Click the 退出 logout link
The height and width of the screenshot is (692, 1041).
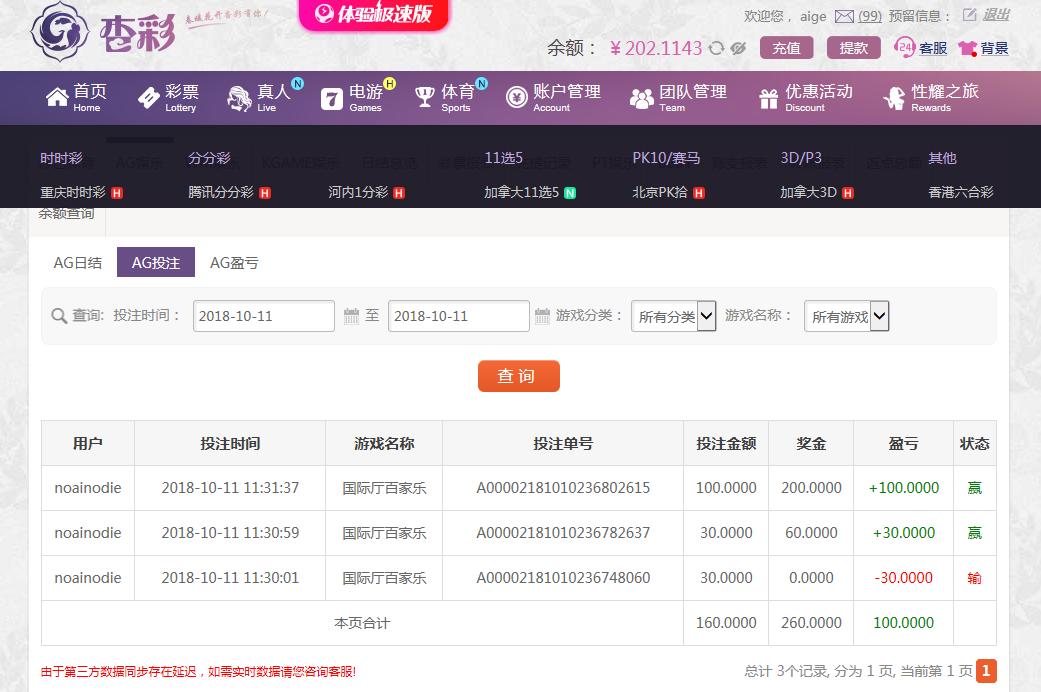tap(996, 15)
